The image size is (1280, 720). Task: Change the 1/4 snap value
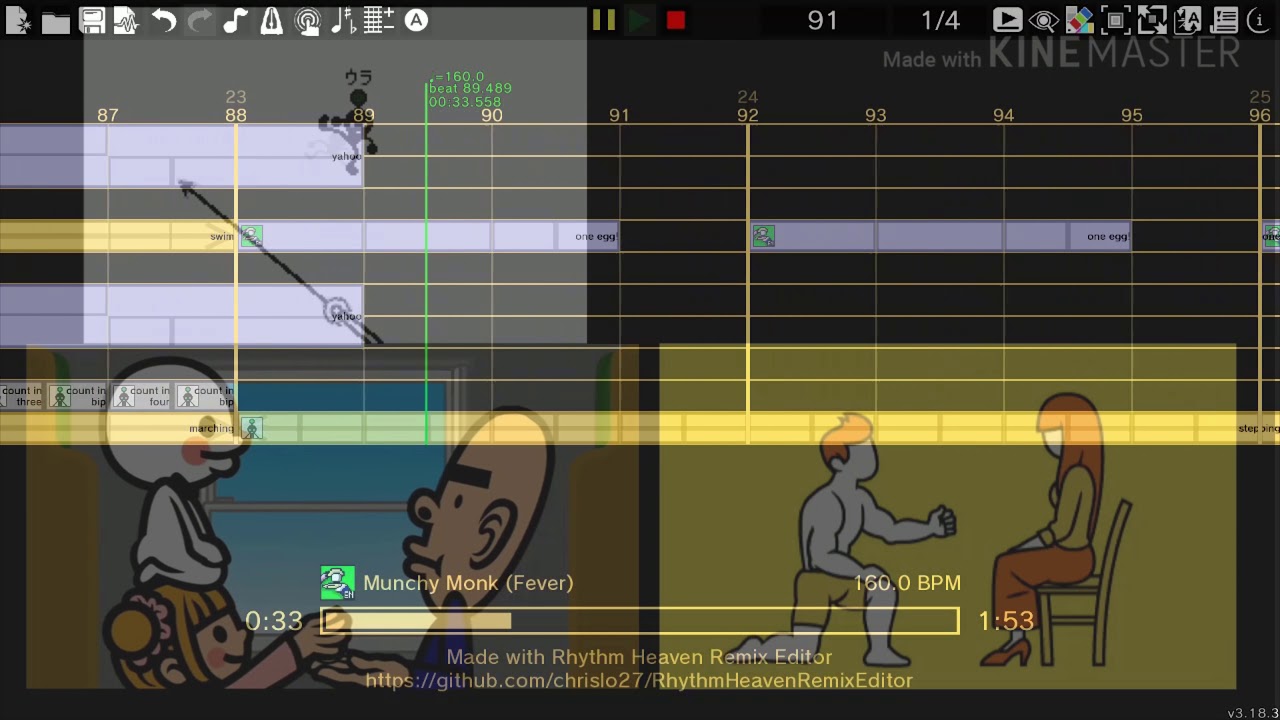940,20
